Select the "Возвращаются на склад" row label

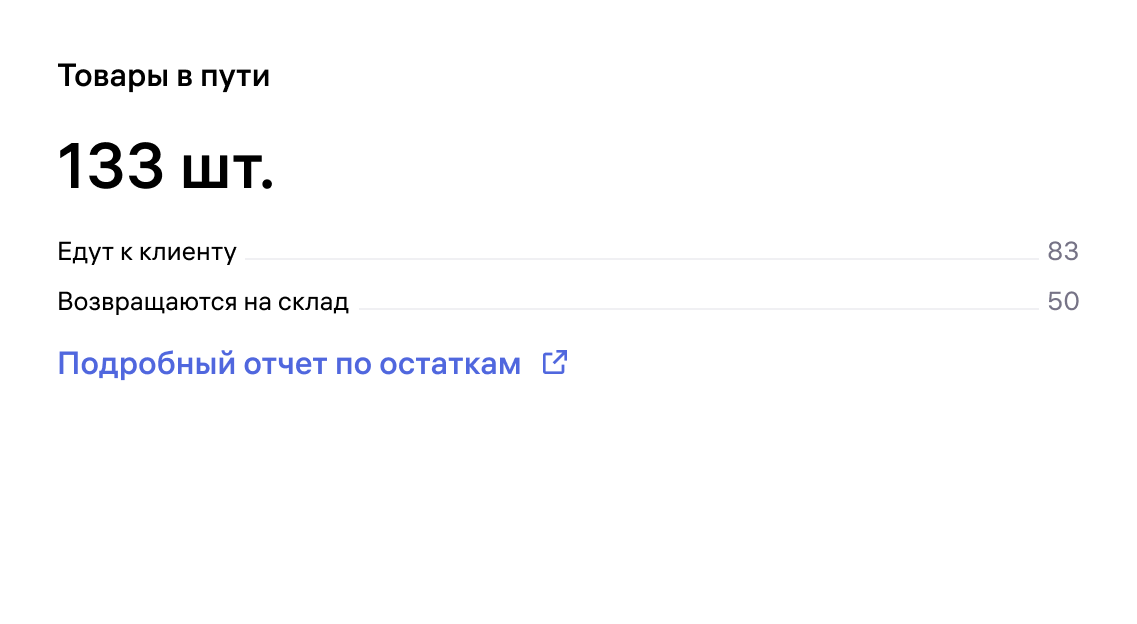point(203,302)
